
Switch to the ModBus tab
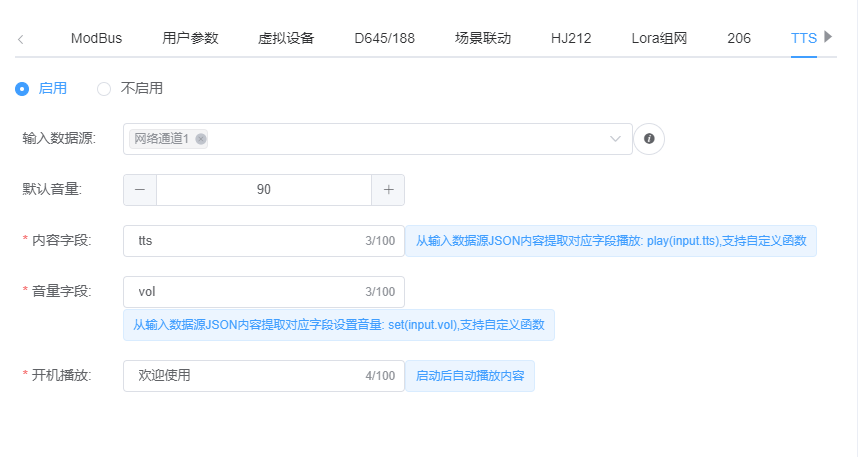coord(96,38)
